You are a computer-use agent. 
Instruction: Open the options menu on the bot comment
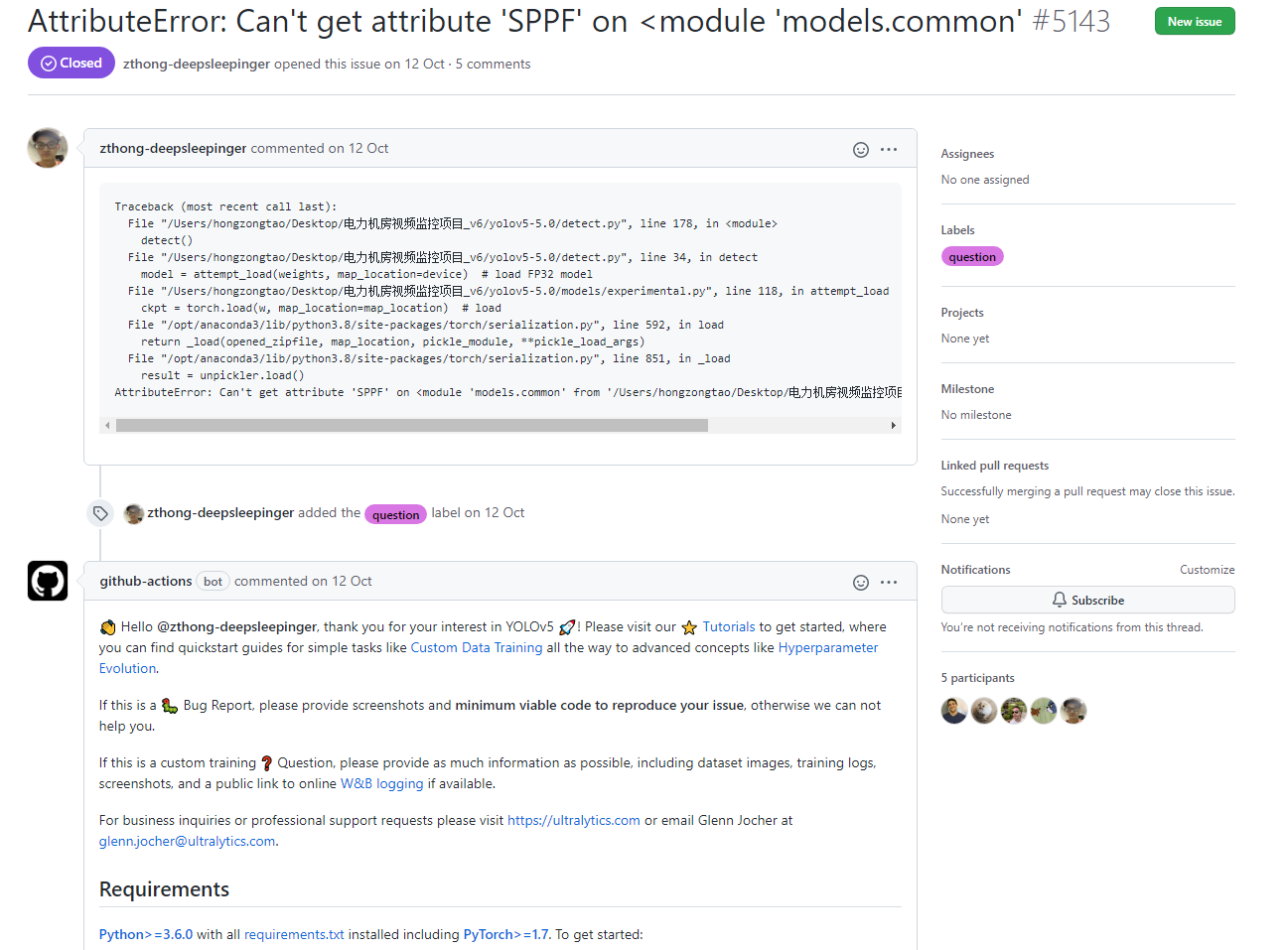[889, 583]
